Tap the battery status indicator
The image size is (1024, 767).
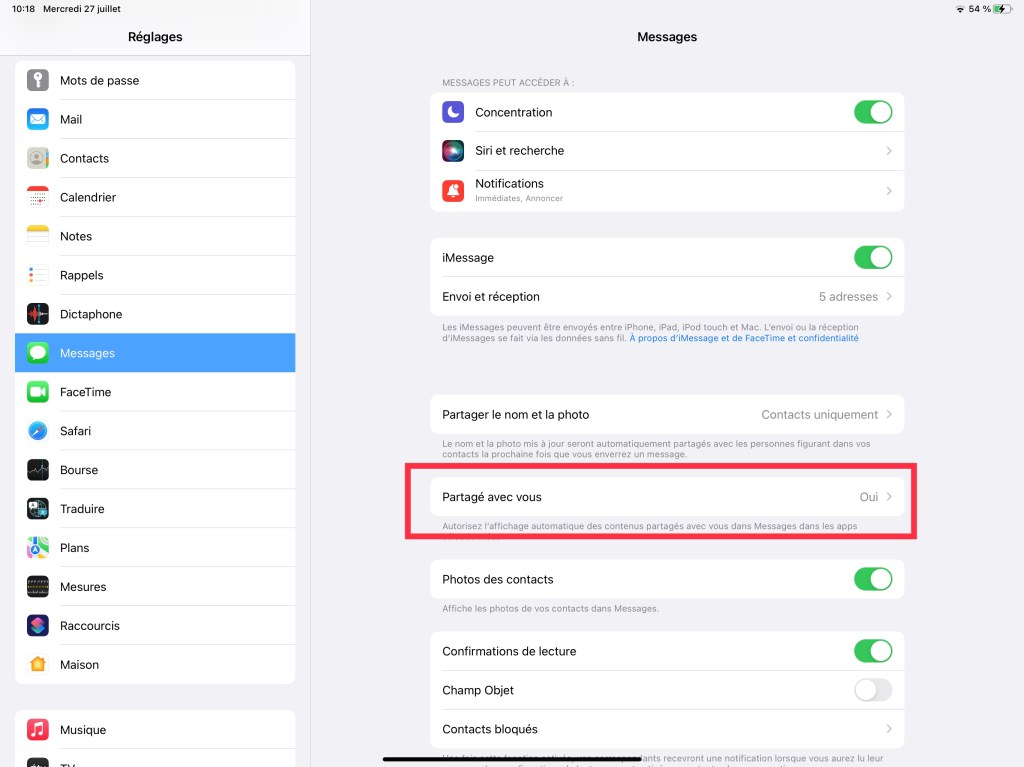(1003, 9)
